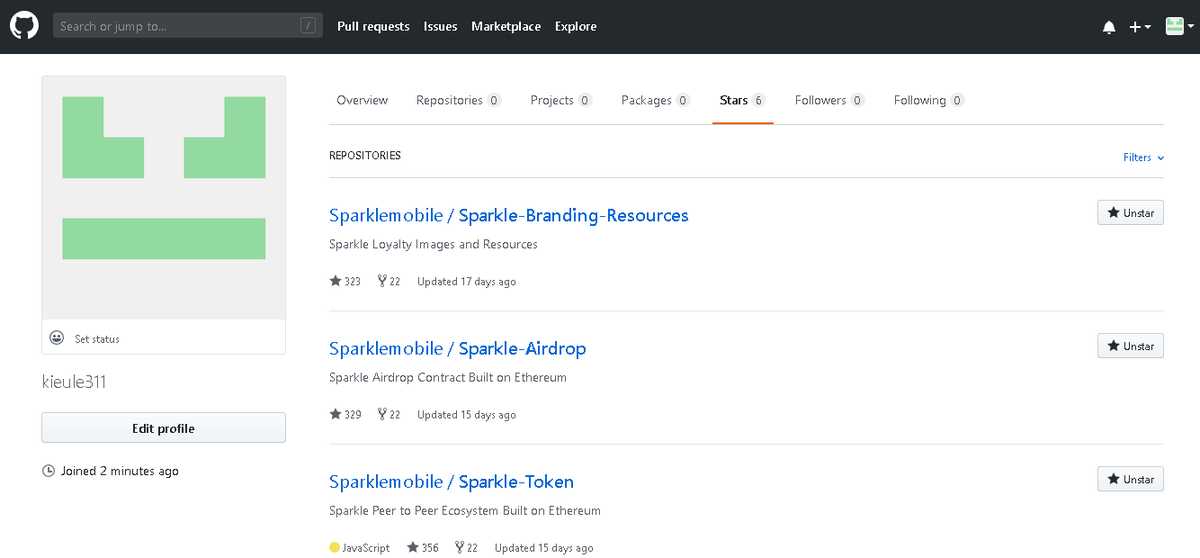
Task: Click fork count on Sparkle-Airdrop
Action: (x=389, y=415)
